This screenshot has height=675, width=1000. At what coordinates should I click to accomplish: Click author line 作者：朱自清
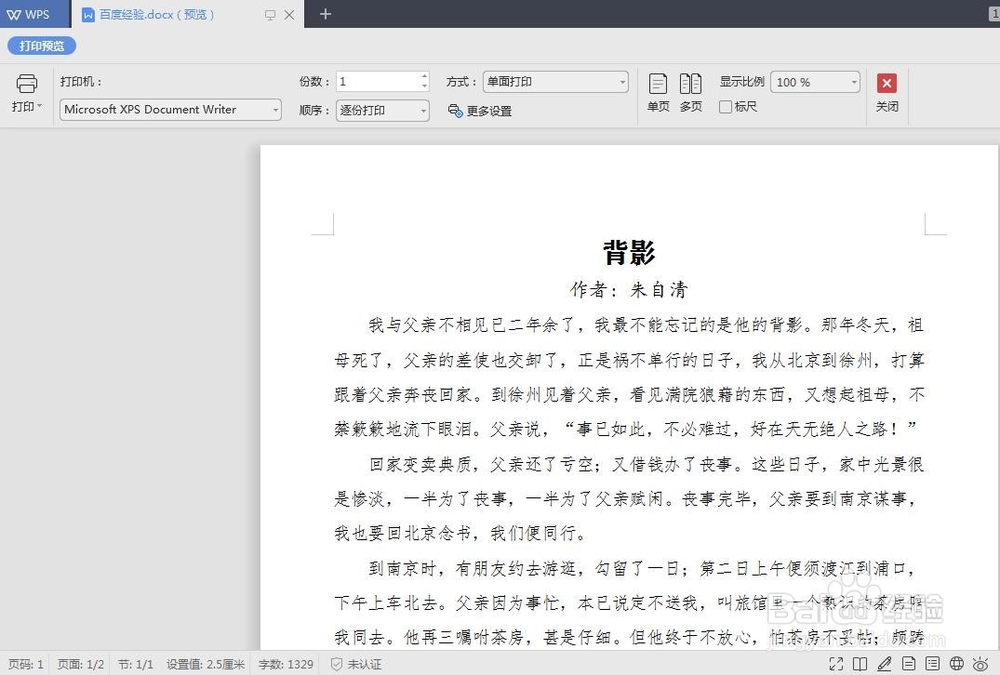coord(629,290)
